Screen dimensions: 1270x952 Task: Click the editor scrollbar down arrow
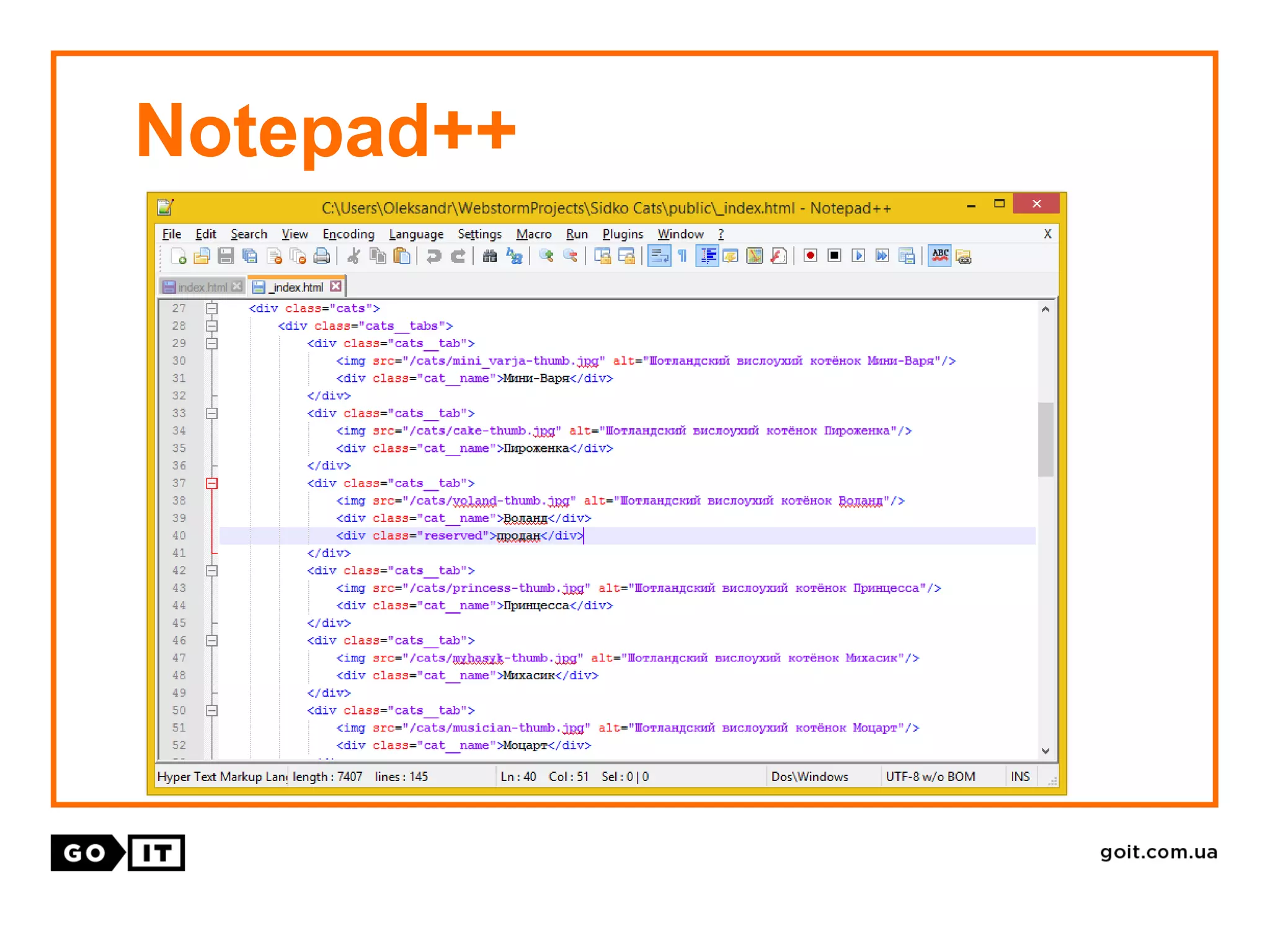click(1046, 751)
